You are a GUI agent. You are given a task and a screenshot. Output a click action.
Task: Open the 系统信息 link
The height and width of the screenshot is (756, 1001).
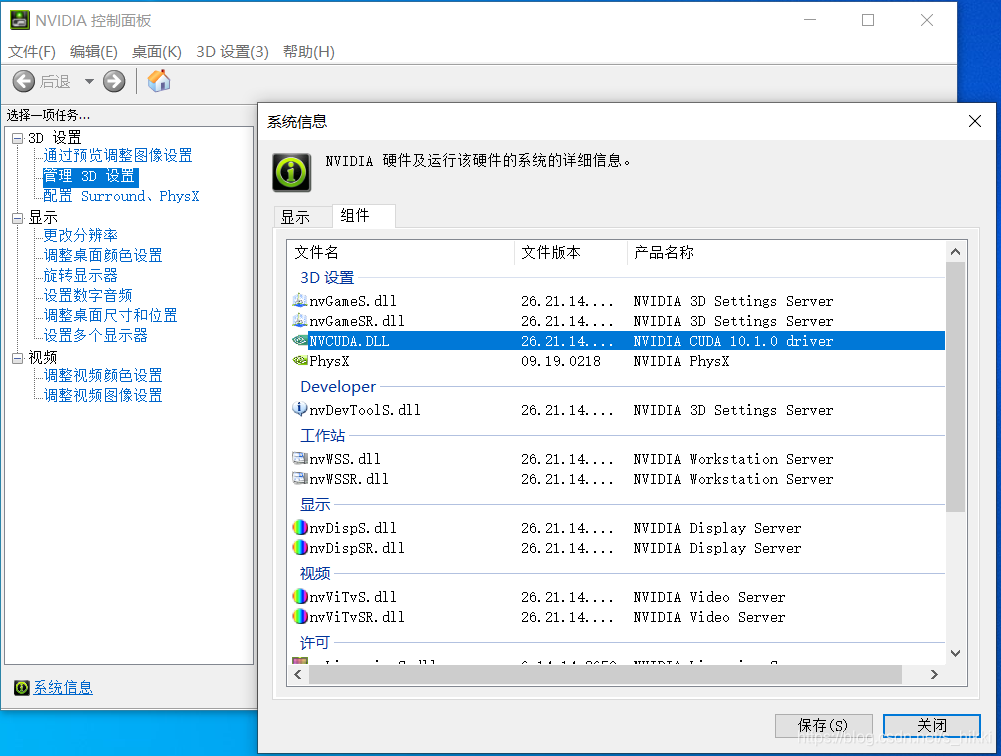(63, 688)
